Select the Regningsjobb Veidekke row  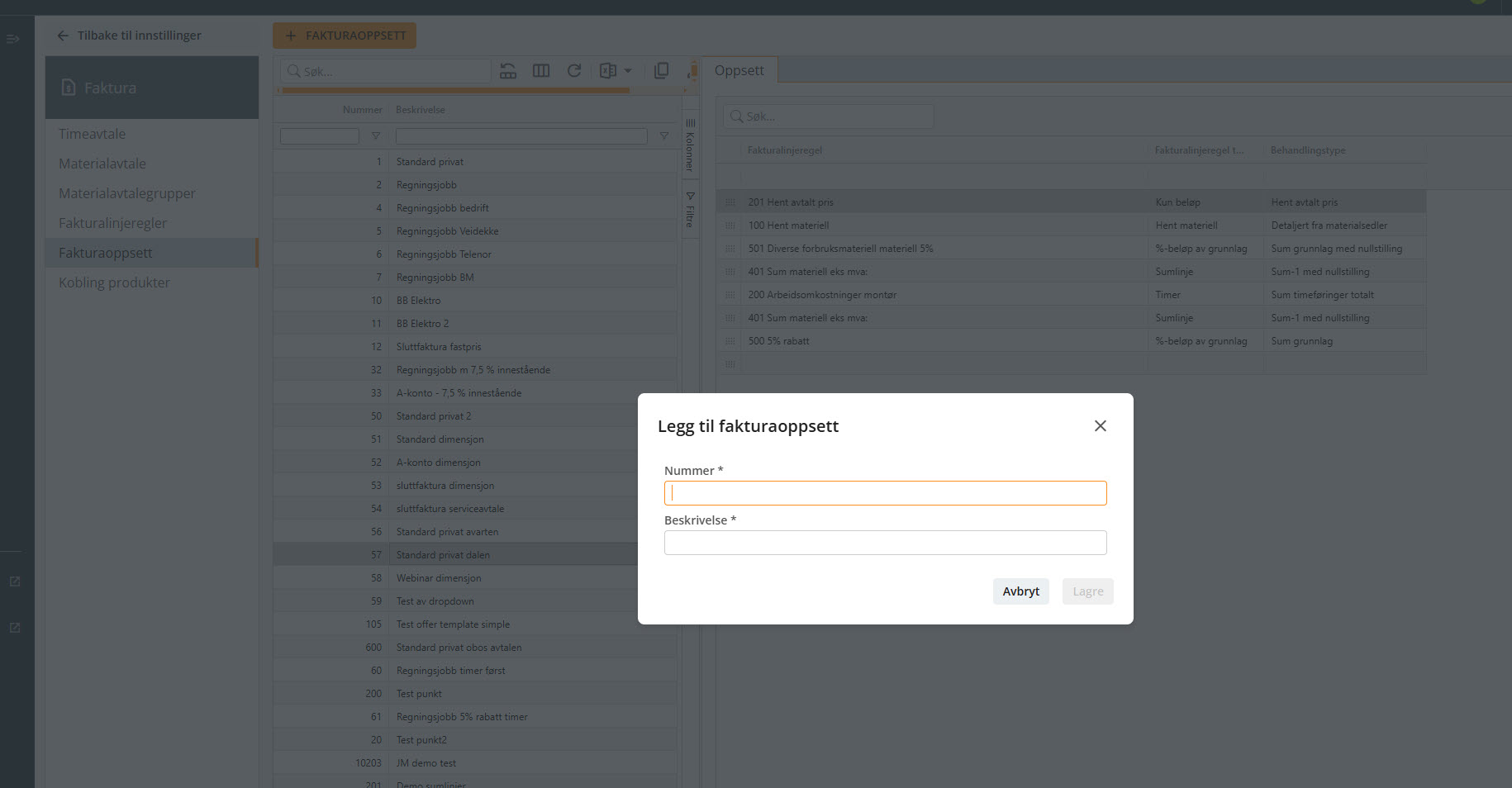tap(475, 231)
